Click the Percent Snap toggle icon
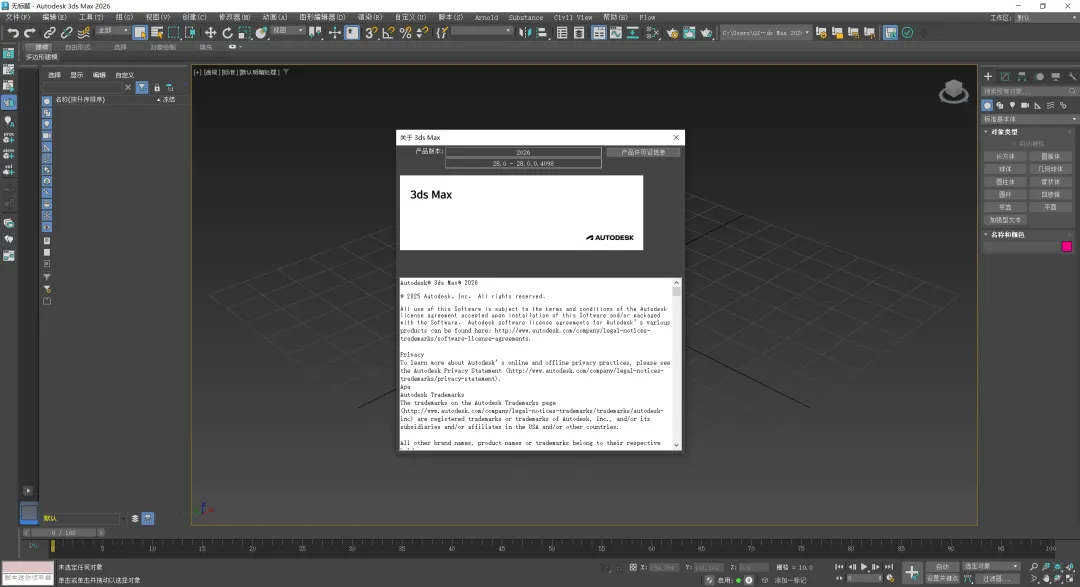1080x587 pixels. (405, 32)
